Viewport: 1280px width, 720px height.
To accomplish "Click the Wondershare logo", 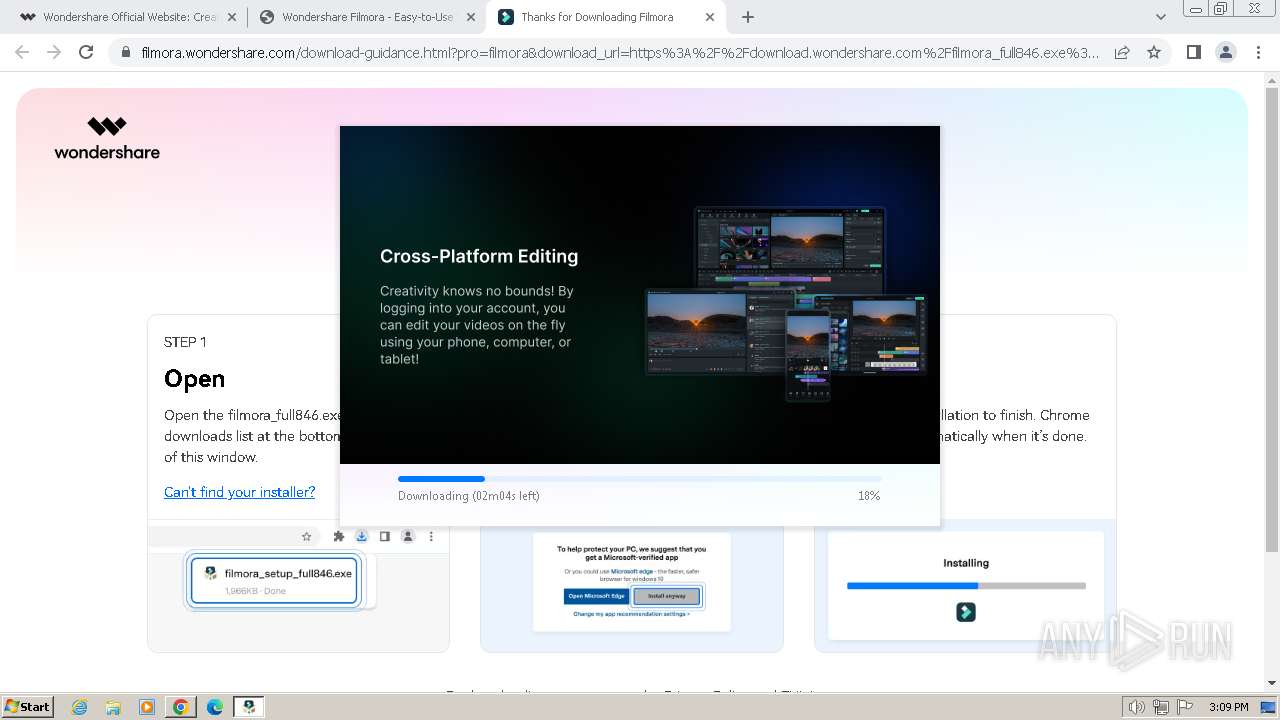I will [x=107, y=138].
